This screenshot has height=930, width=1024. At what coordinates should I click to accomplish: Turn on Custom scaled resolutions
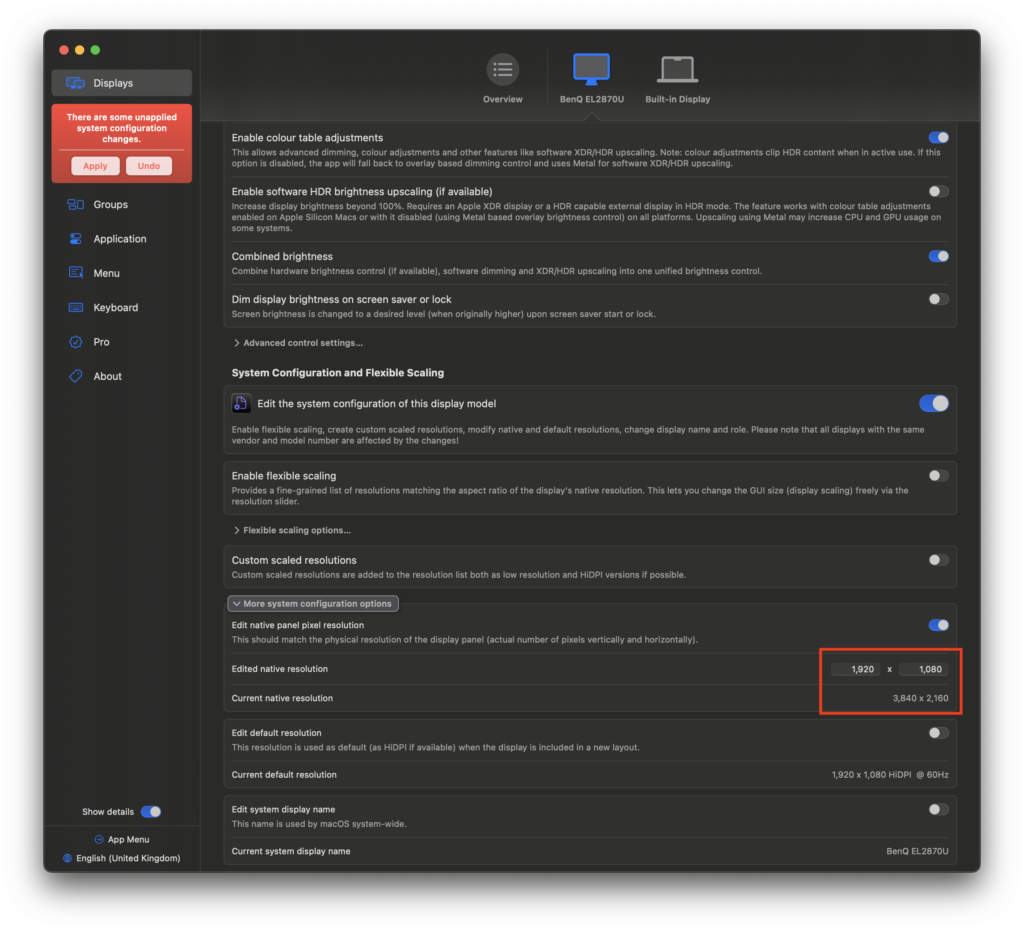coord(938,561)
